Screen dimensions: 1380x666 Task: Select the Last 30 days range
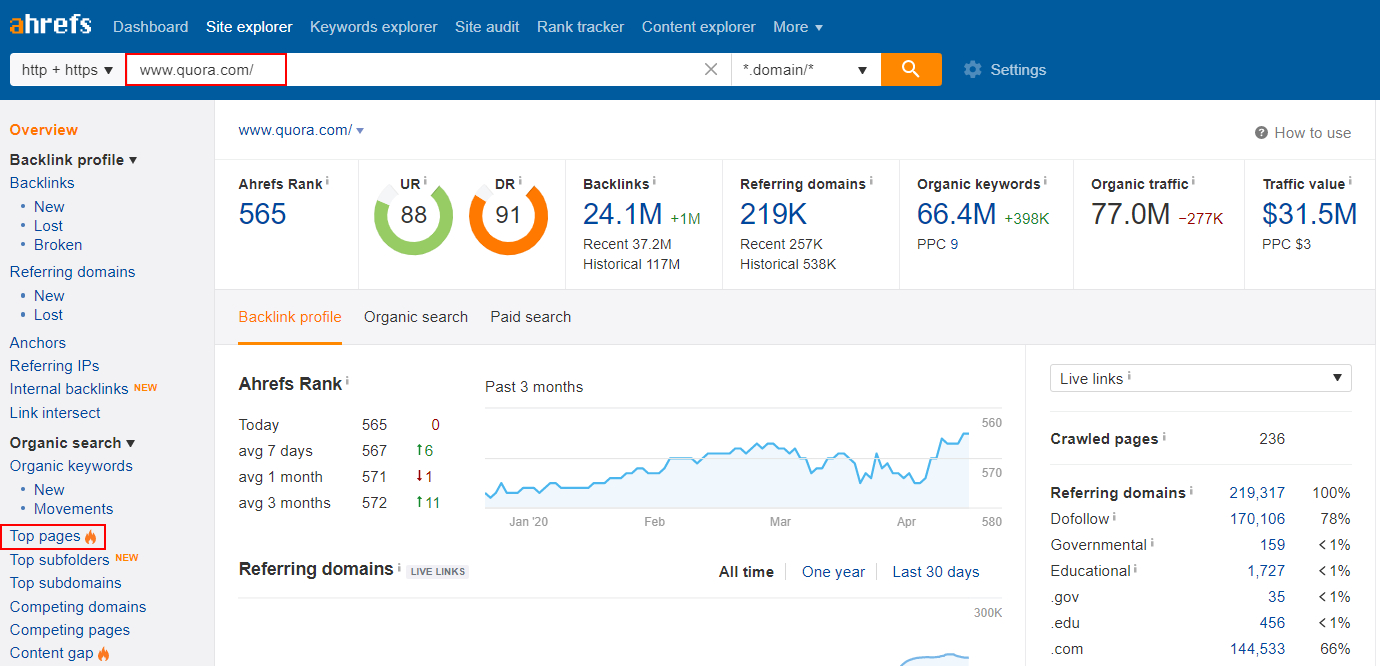935,572
